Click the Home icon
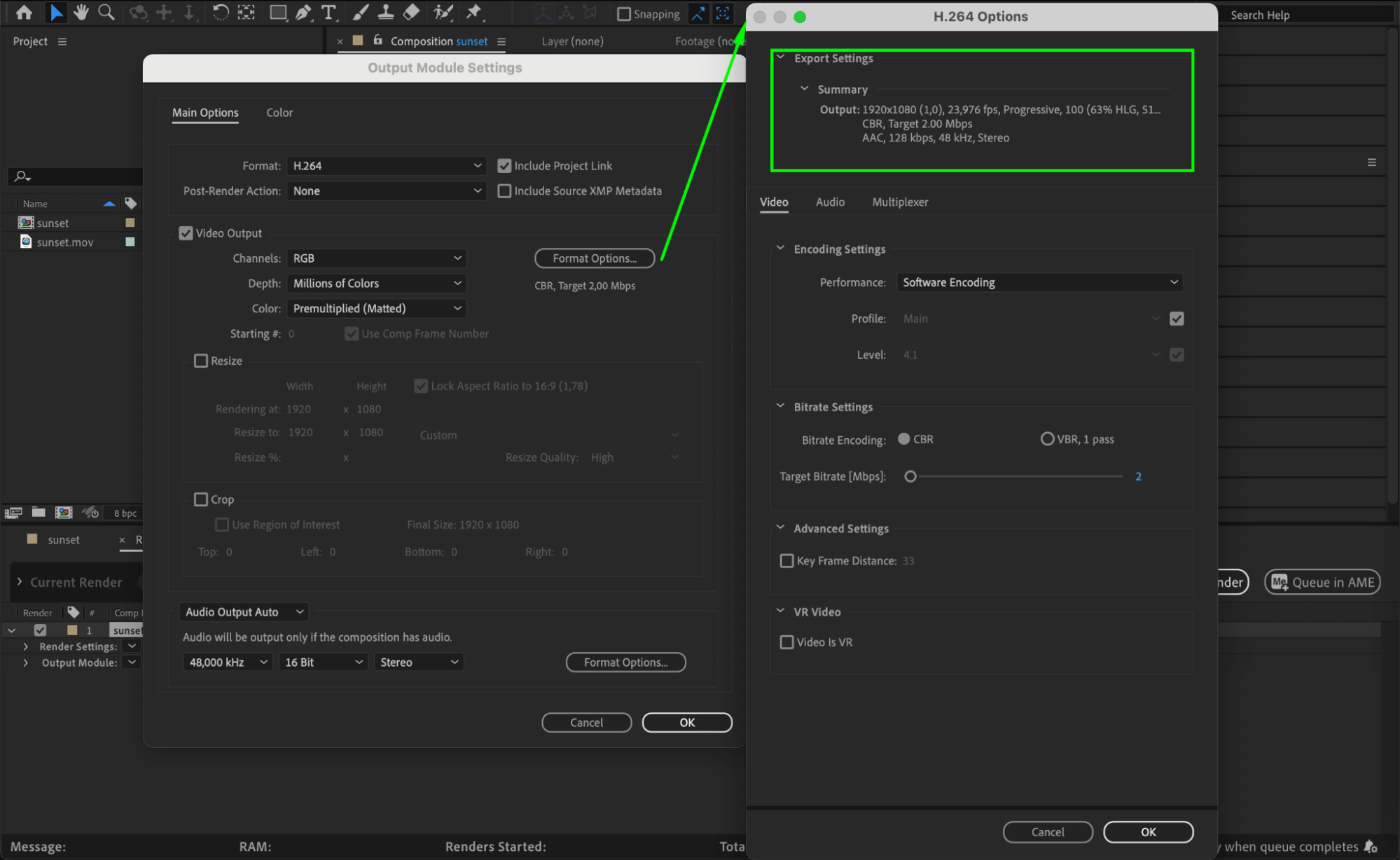The width and height of the screenshot is (1400, 860). point(24,12)
